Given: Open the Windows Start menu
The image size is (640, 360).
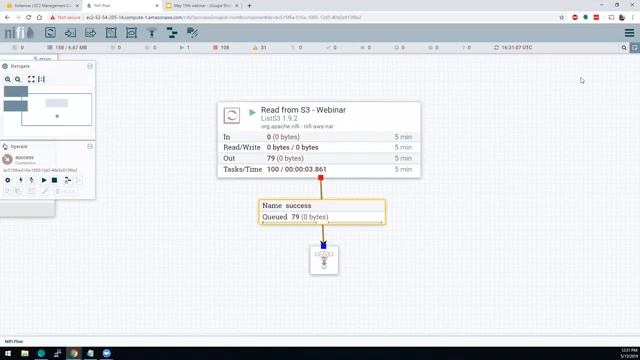Looking at the screenshot, I should click(x=8, y=353).
